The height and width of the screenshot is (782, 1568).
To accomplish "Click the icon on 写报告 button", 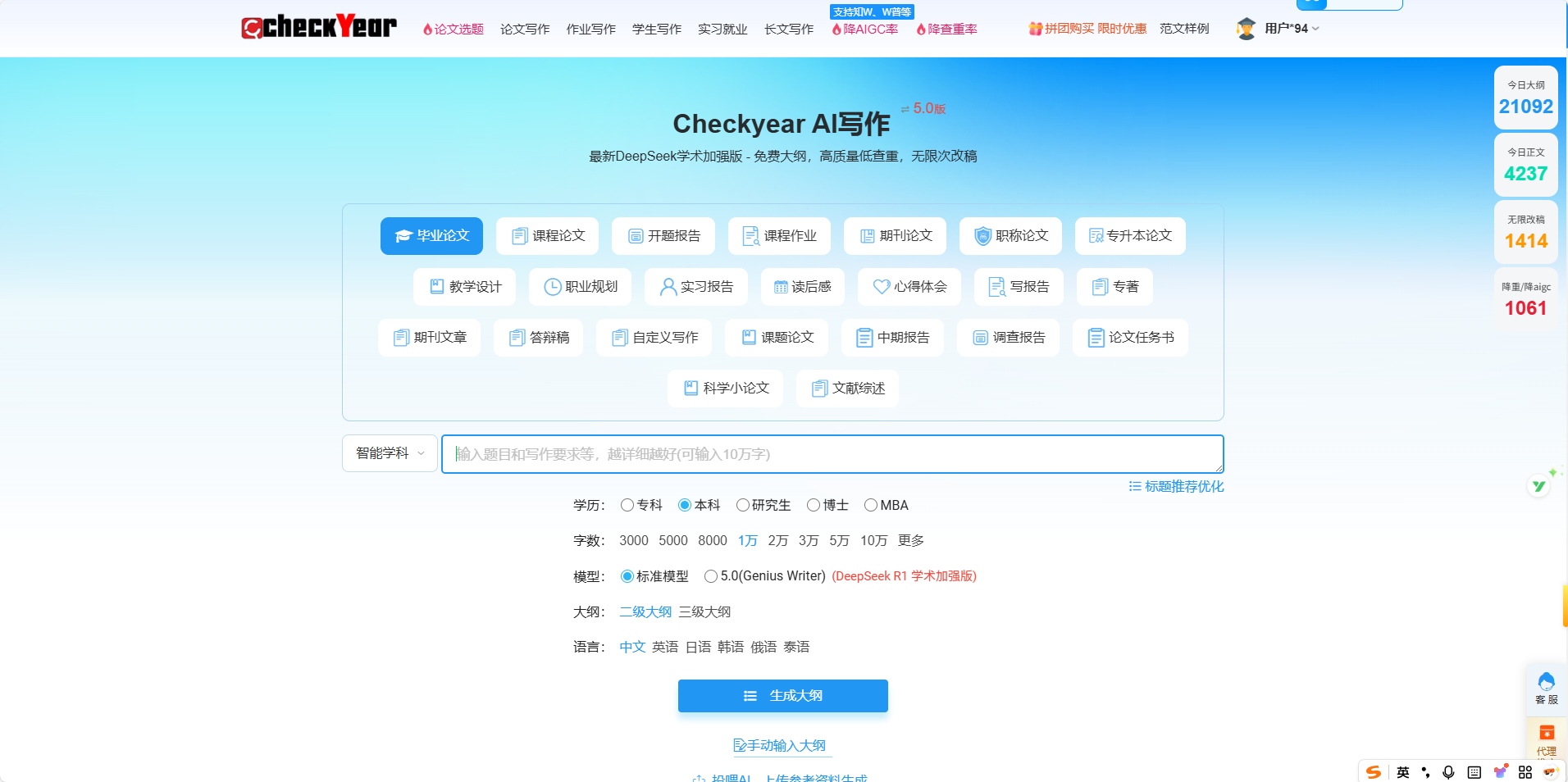I will coord(996,286).
